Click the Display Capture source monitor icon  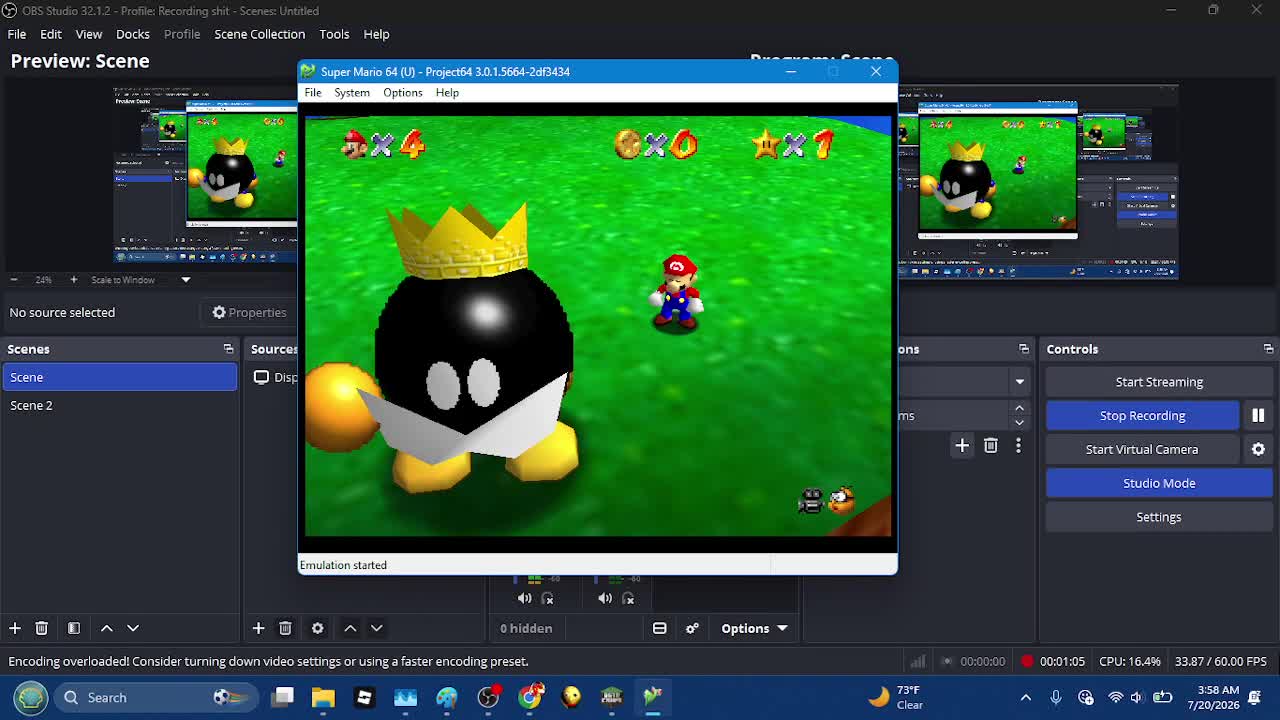261,377
